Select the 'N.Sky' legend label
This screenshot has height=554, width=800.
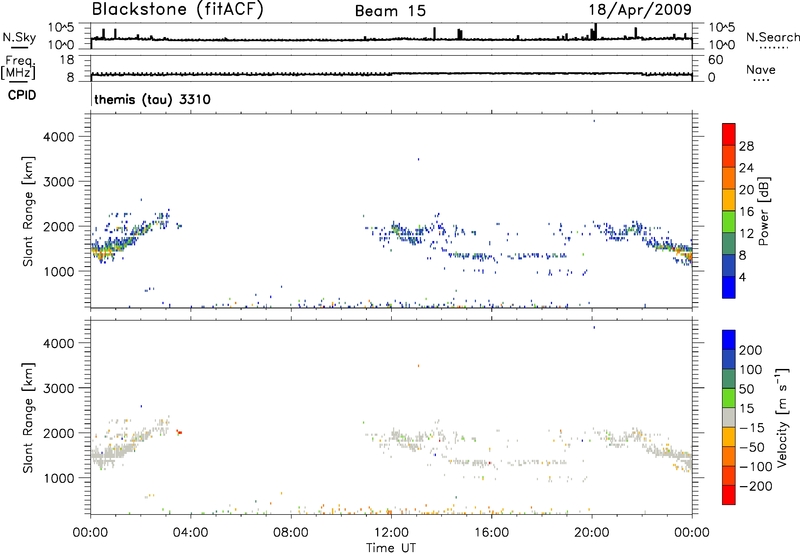click(x=19, y=37)
